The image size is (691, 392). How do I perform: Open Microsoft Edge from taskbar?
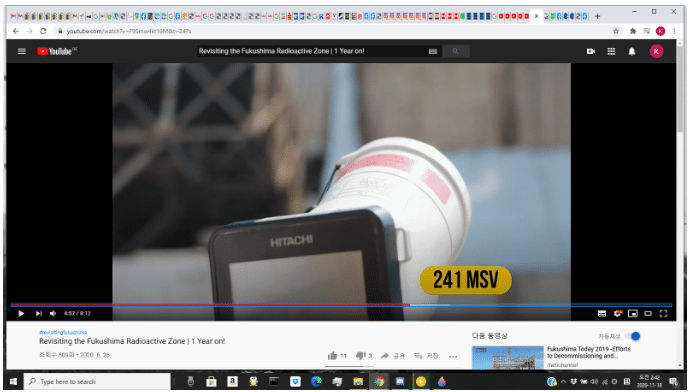[x=316, y=381]
